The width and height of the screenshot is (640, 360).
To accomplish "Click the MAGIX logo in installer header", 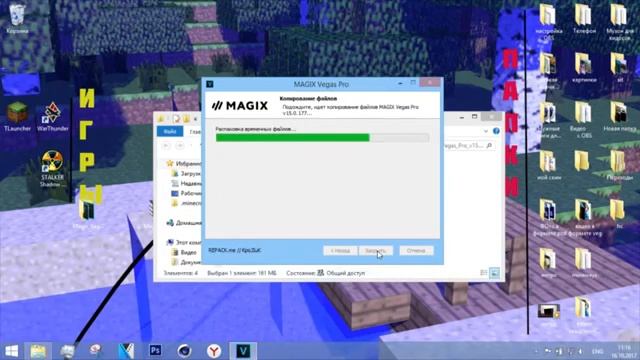I will (240, 106).
